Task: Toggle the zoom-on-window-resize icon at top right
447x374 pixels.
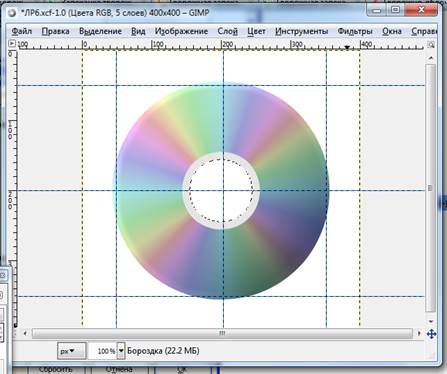Action: [x=431, y=44]
